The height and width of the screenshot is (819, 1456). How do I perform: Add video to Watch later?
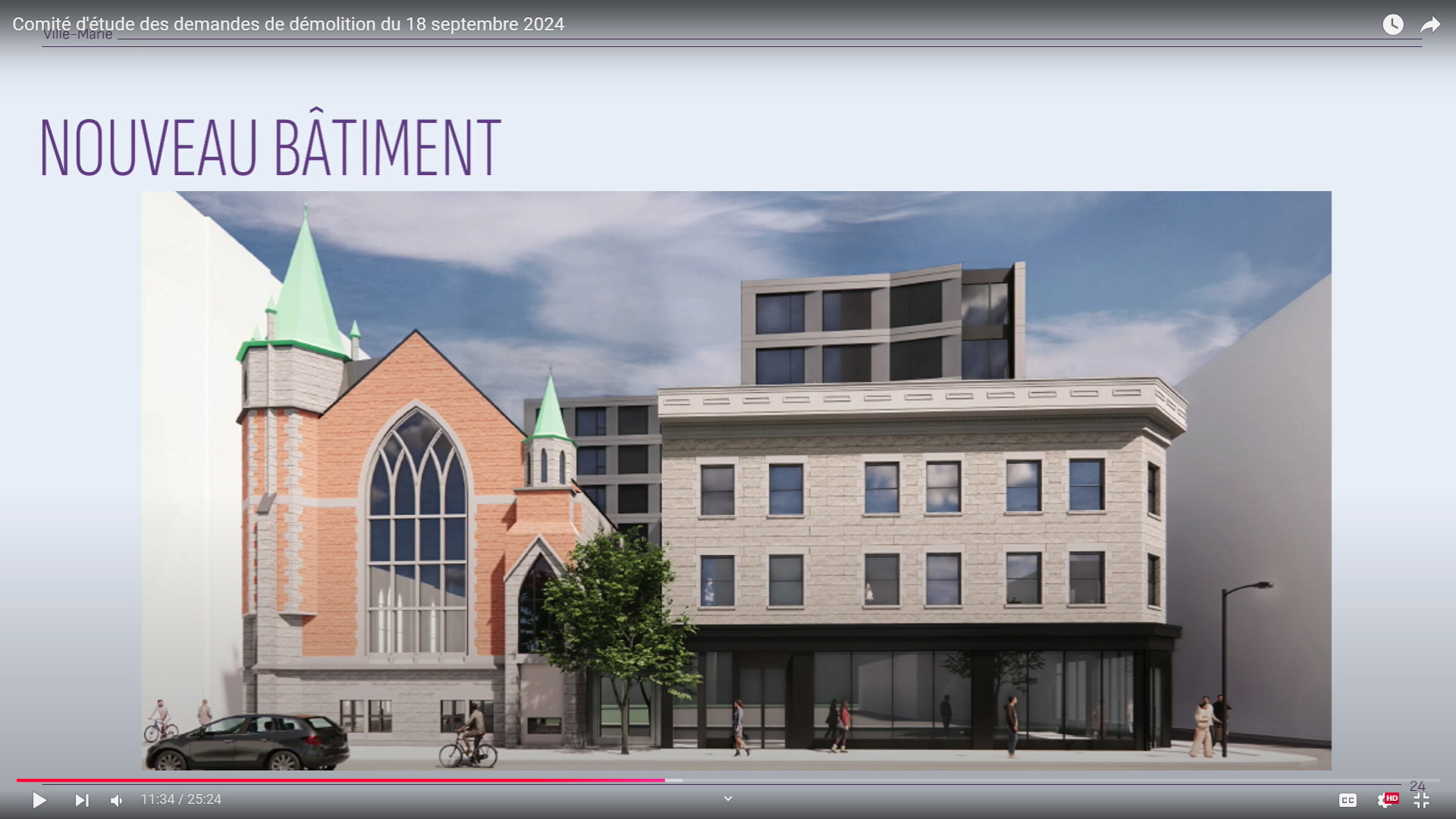coord(1393,24)
